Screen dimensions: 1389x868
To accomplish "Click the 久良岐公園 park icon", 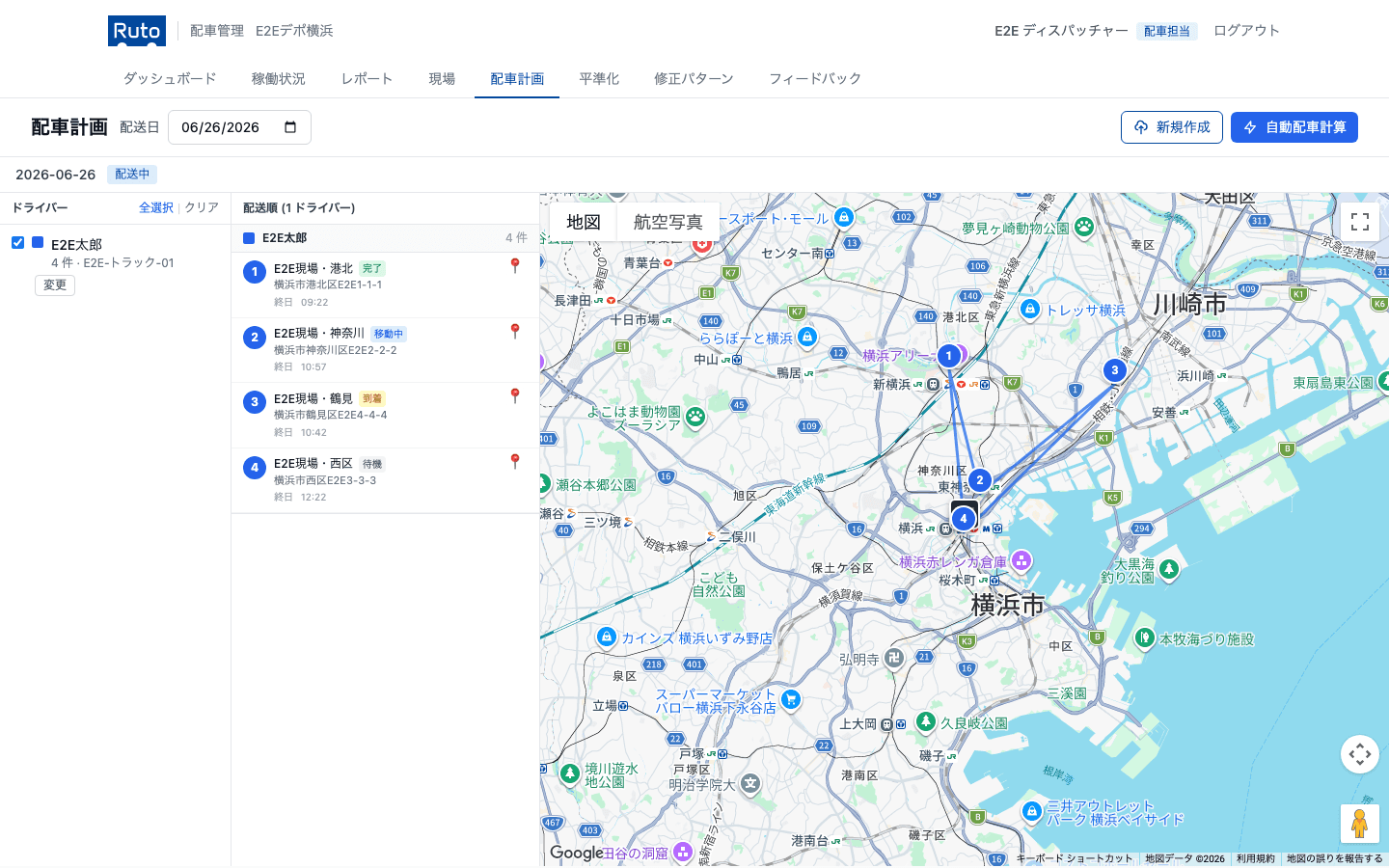I will 926,721.
